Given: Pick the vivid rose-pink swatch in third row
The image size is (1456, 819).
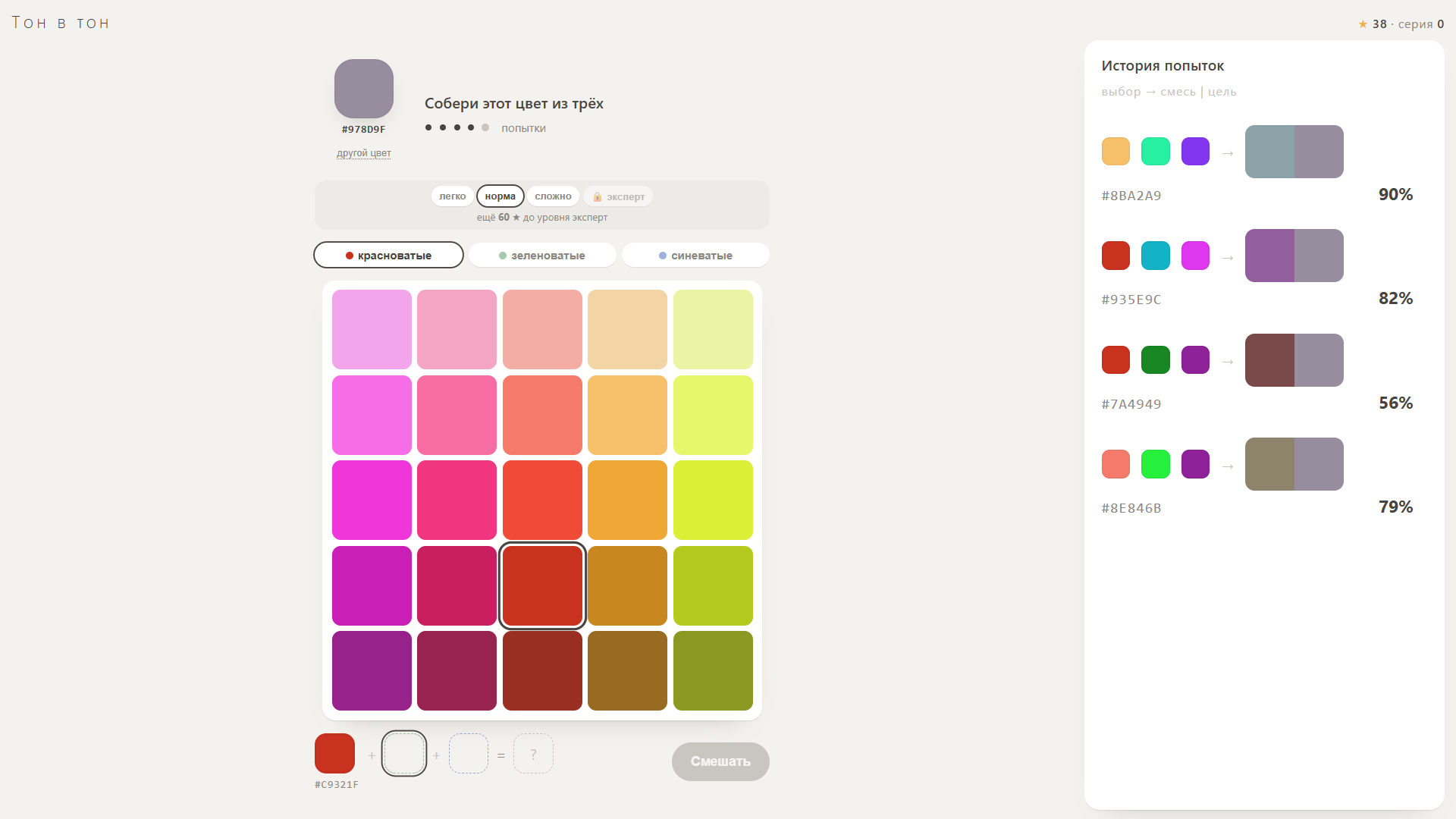Looking at the screenshot, I should click(457, 500).
